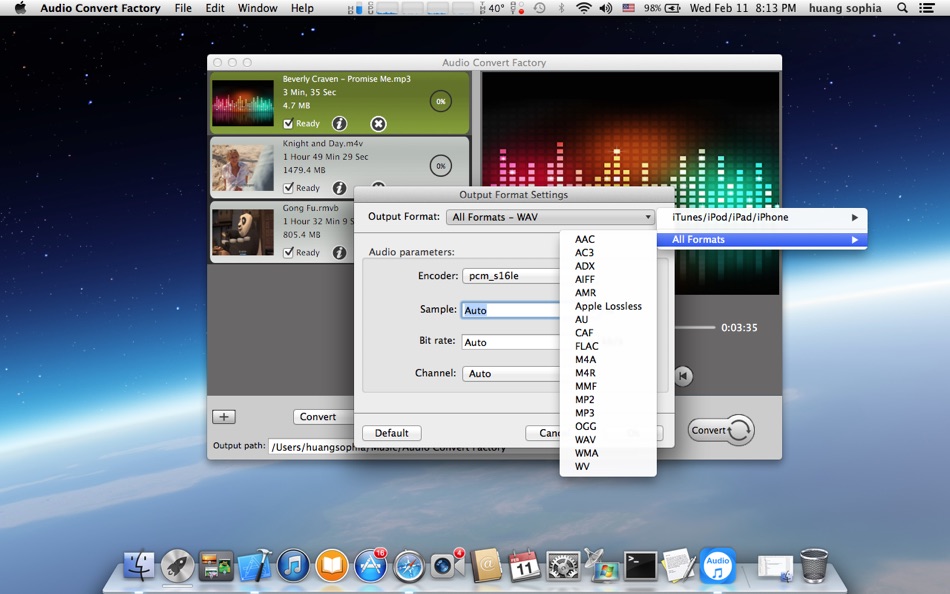Screen dimensions: 950x594
Task: Click 0% progress circle of Knight and Day.m4v
Action: [440, 165]
